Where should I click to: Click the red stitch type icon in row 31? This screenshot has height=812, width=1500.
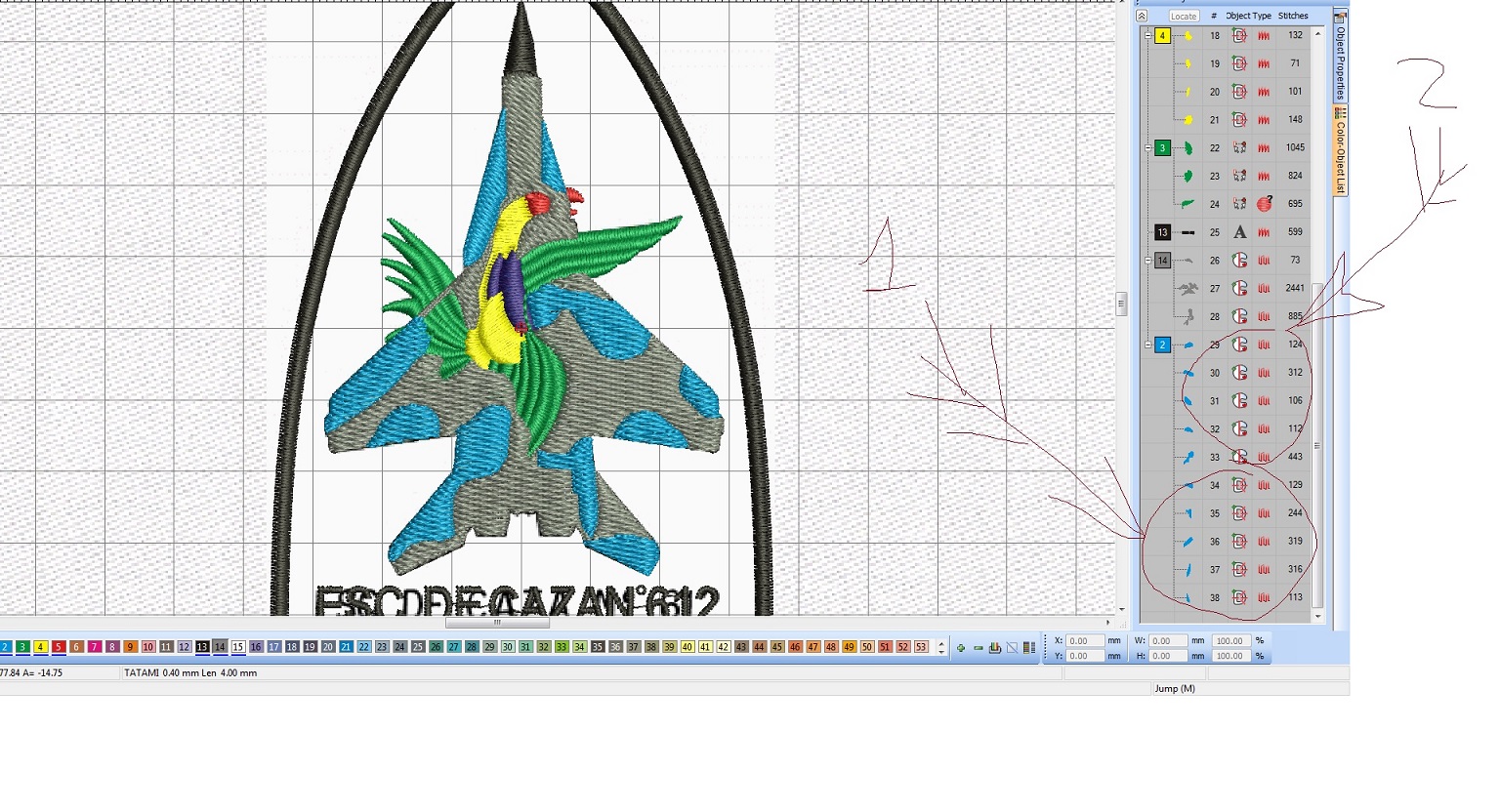(x=1264, y=401)
